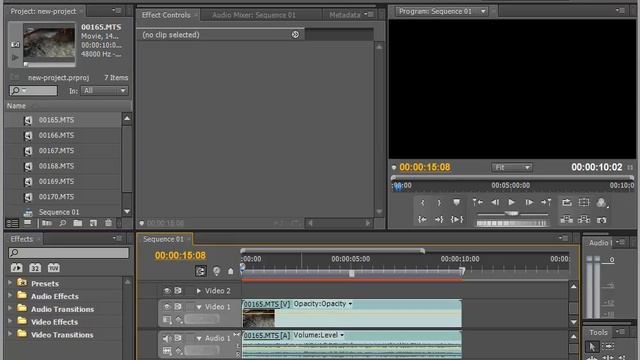Screen dimensions: 640x360
Task: Toggle Video 2 track output eye icon
Action: (x=167, y=291)
